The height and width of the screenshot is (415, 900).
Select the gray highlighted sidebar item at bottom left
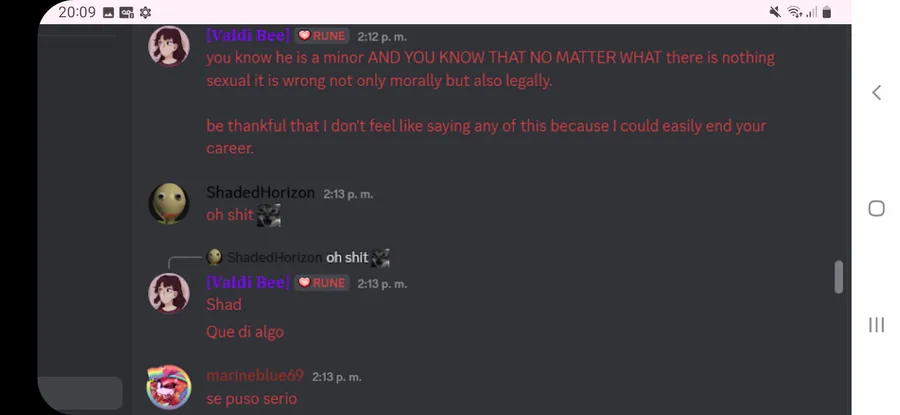click(80, 393)
